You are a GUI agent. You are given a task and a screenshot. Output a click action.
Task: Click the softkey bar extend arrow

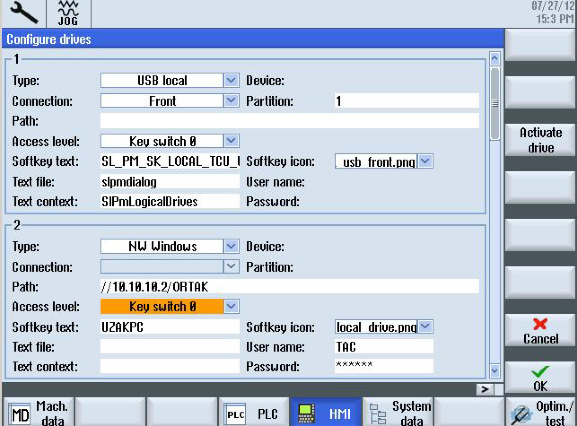tap(485, 389)
